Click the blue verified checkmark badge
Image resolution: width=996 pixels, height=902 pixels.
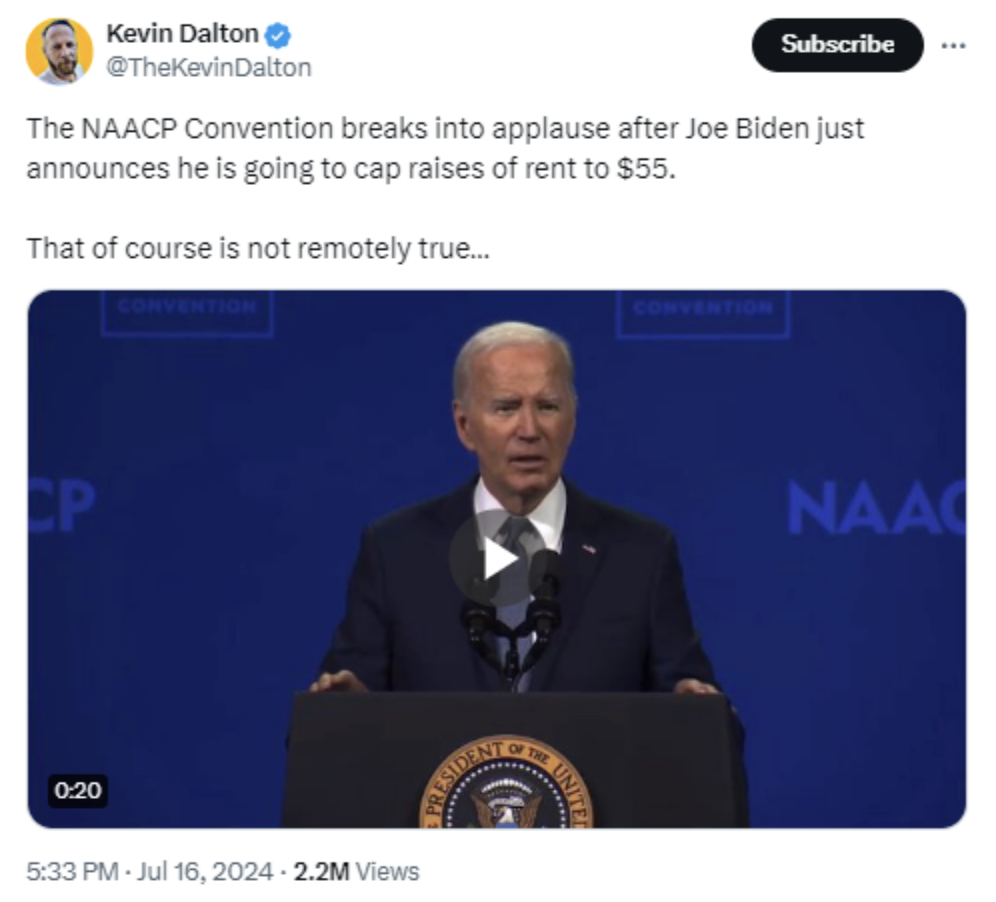click(x=278, y=35)
